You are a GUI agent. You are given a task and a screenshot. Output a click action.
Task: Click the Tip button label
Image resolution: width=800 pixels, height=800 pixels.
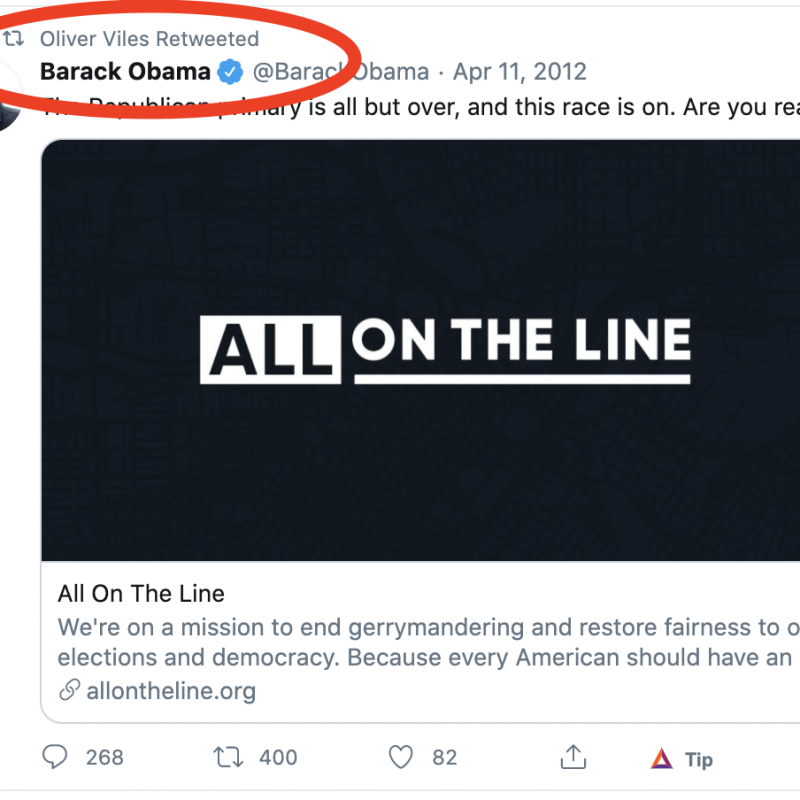(x=699, y=760)
